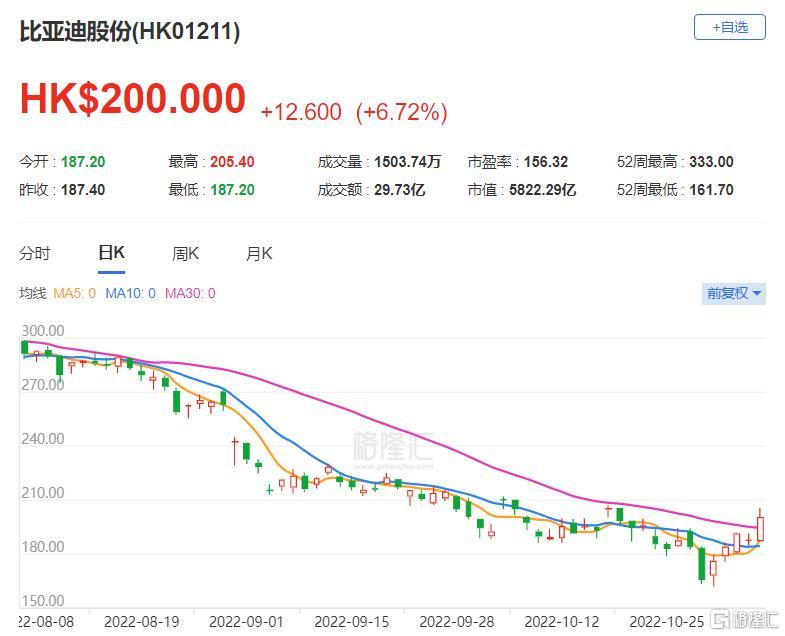Click the 150.00 y-axis label

(43, 600)
